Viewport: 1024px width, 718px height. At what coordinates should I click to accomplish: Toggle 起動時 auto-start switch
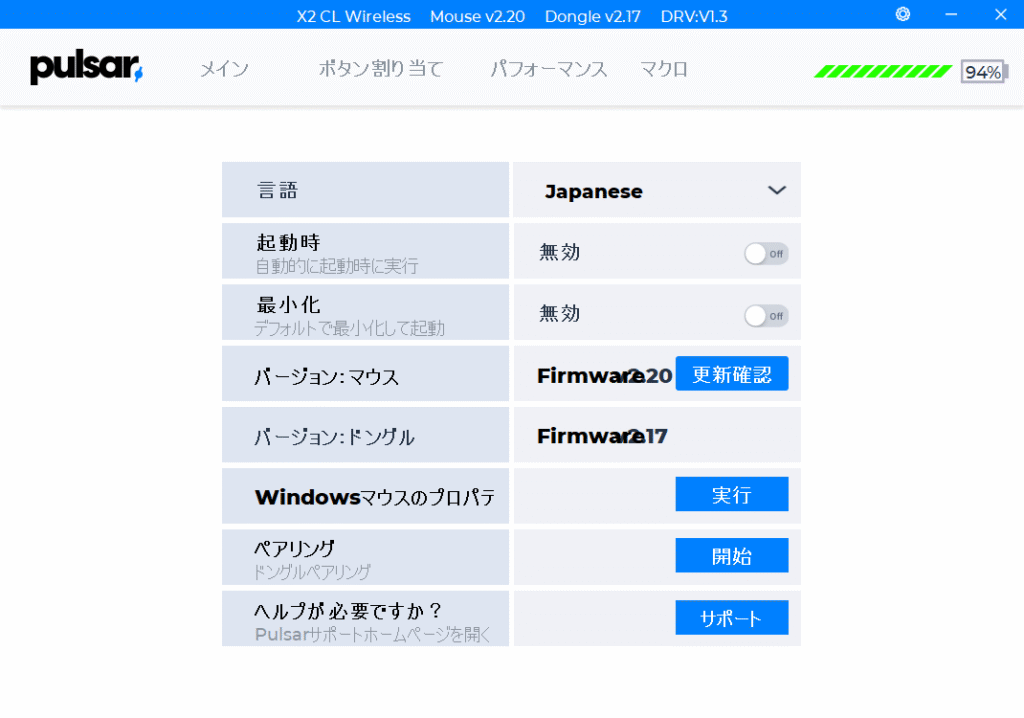pos(766,253)
